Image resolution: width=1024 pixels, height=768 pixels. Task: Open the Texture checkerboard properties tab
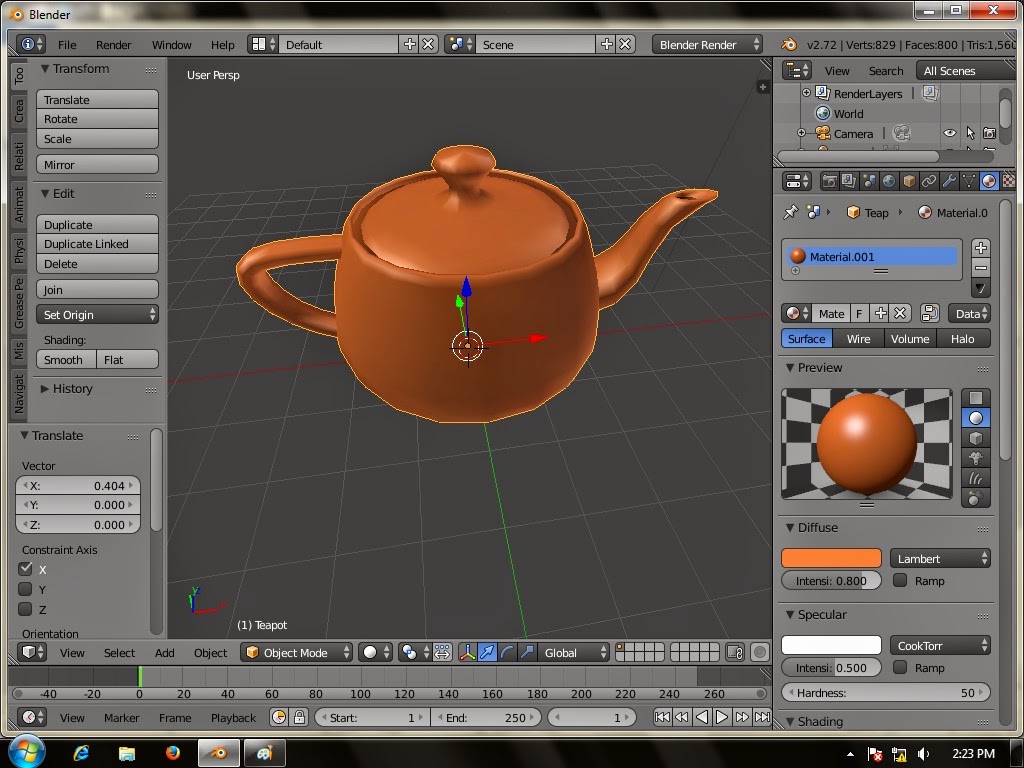point(1009,181)
